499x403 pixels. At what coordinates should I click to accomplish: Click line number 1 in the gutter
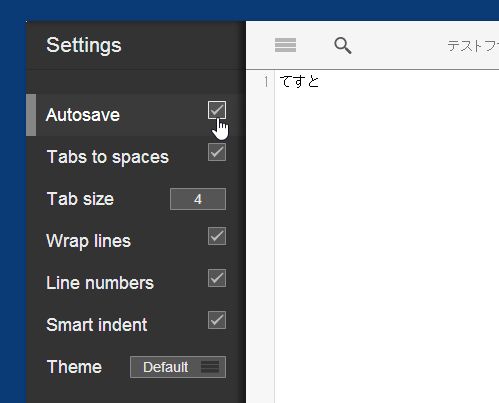[x=266, y=82]
